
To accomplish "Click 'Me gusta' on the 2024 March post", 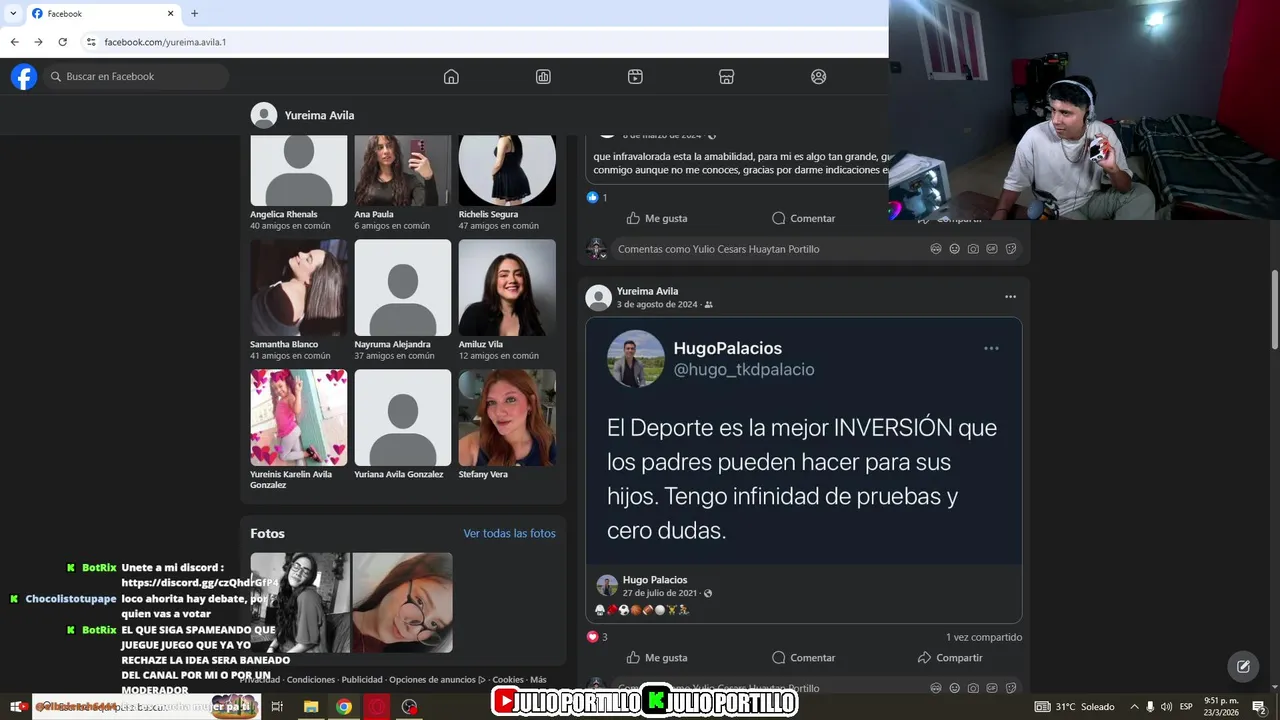I will click(x=657, y=218).
